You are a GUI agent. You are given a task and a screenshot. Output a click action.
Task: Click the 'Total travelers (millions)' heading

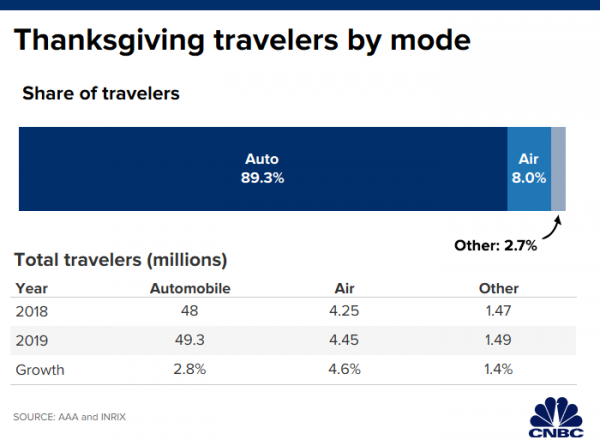[120, 261]
